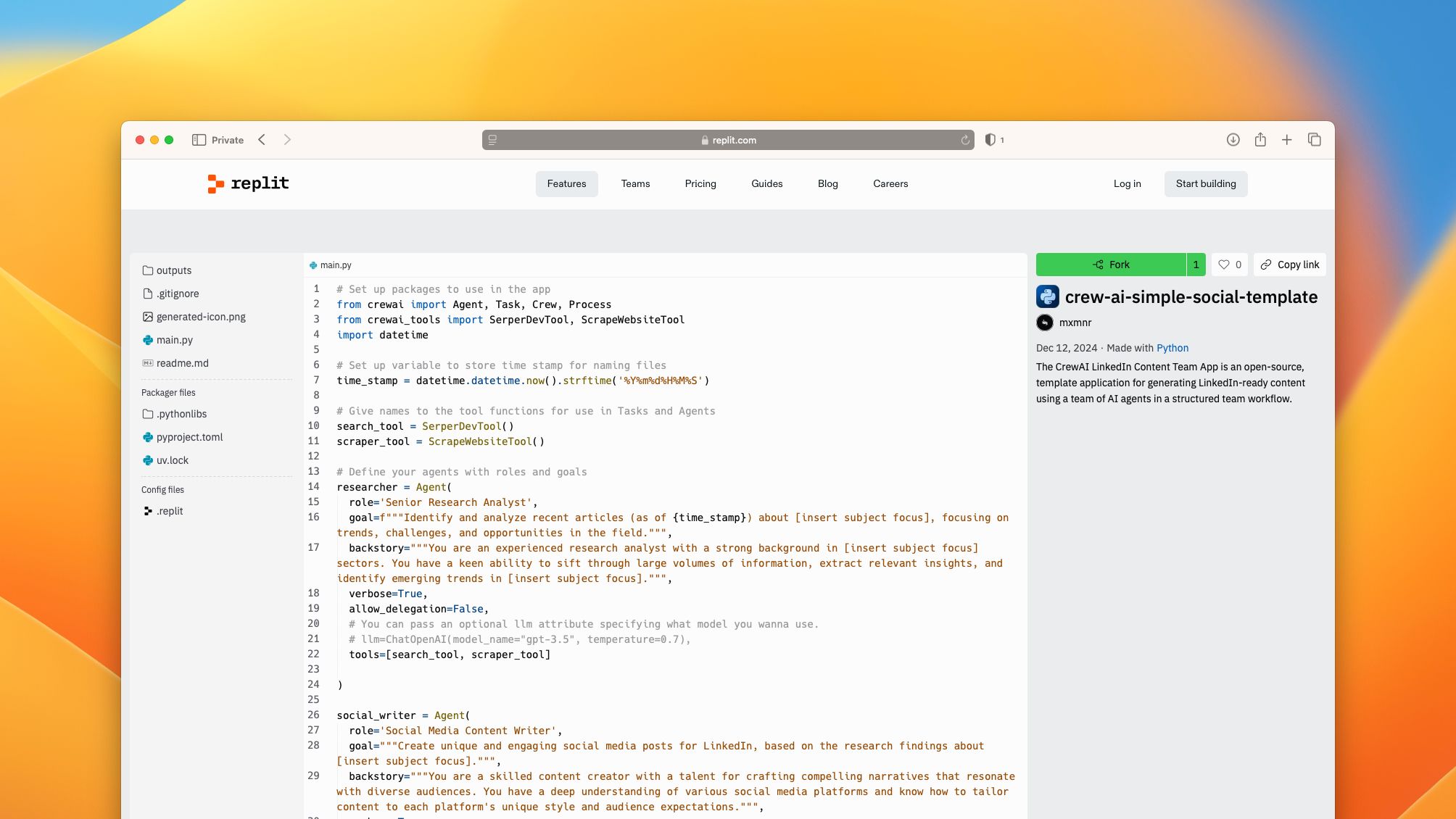Select the Features nav item
The width and height of the screenshot is (1456, 819).
pyautogui.click(x=566, y=184)
